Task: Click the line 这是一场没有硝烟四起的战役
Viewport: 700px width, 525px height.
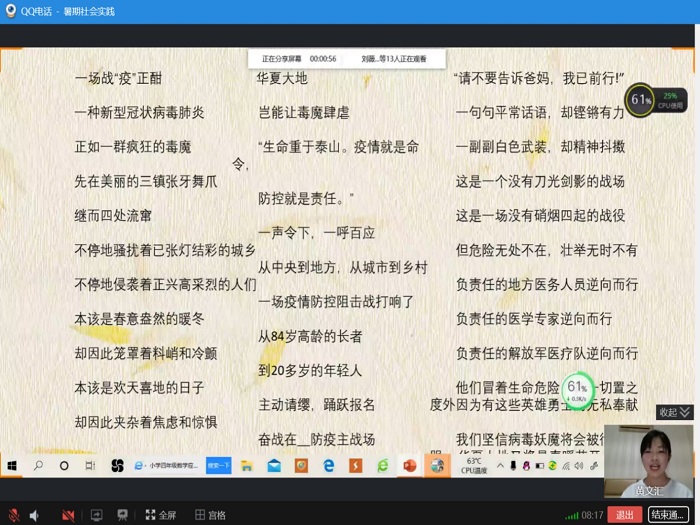Action: tap(540, 216)
